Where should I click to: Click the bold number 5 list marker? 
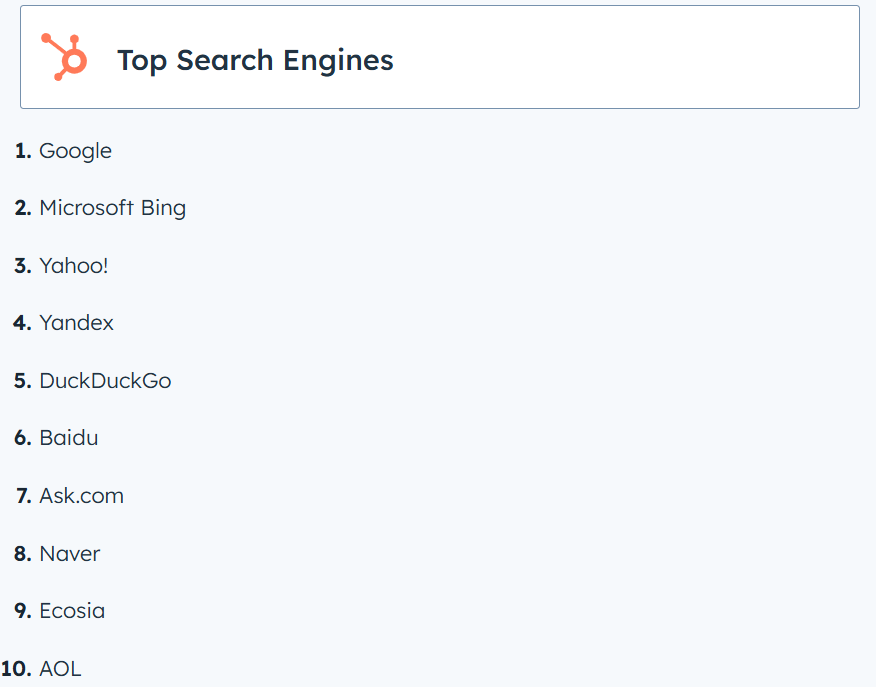pos(23,381)
